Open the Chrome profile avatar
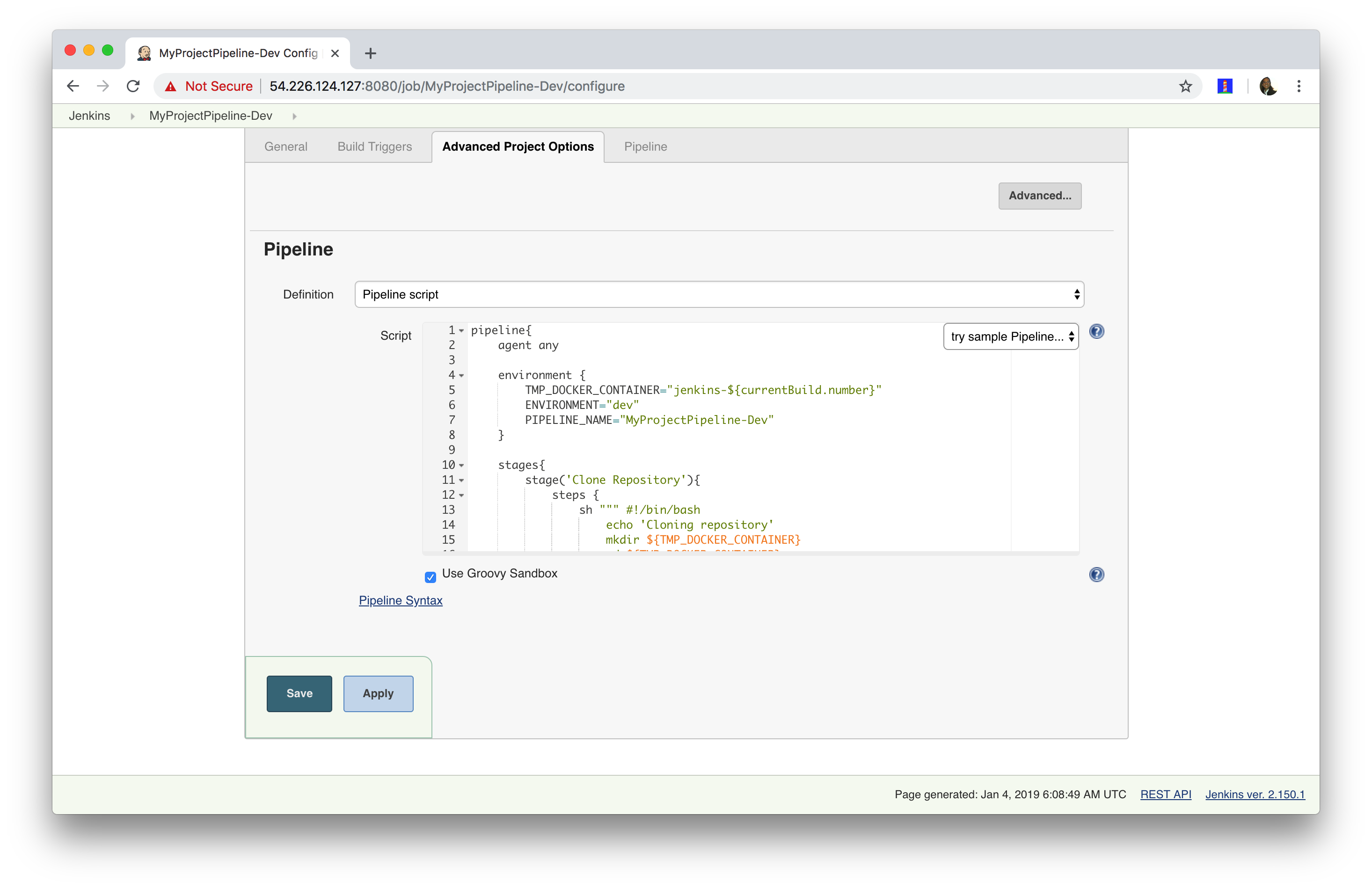This screenshot has width=1372, height=889. coord(1268,87)
